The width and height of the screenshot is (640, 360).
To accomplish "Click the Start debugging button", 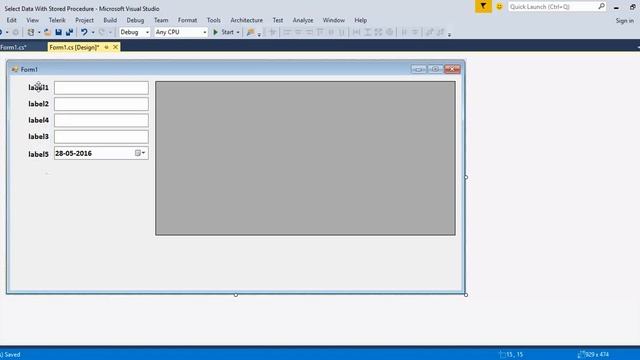I will [223, 32].
